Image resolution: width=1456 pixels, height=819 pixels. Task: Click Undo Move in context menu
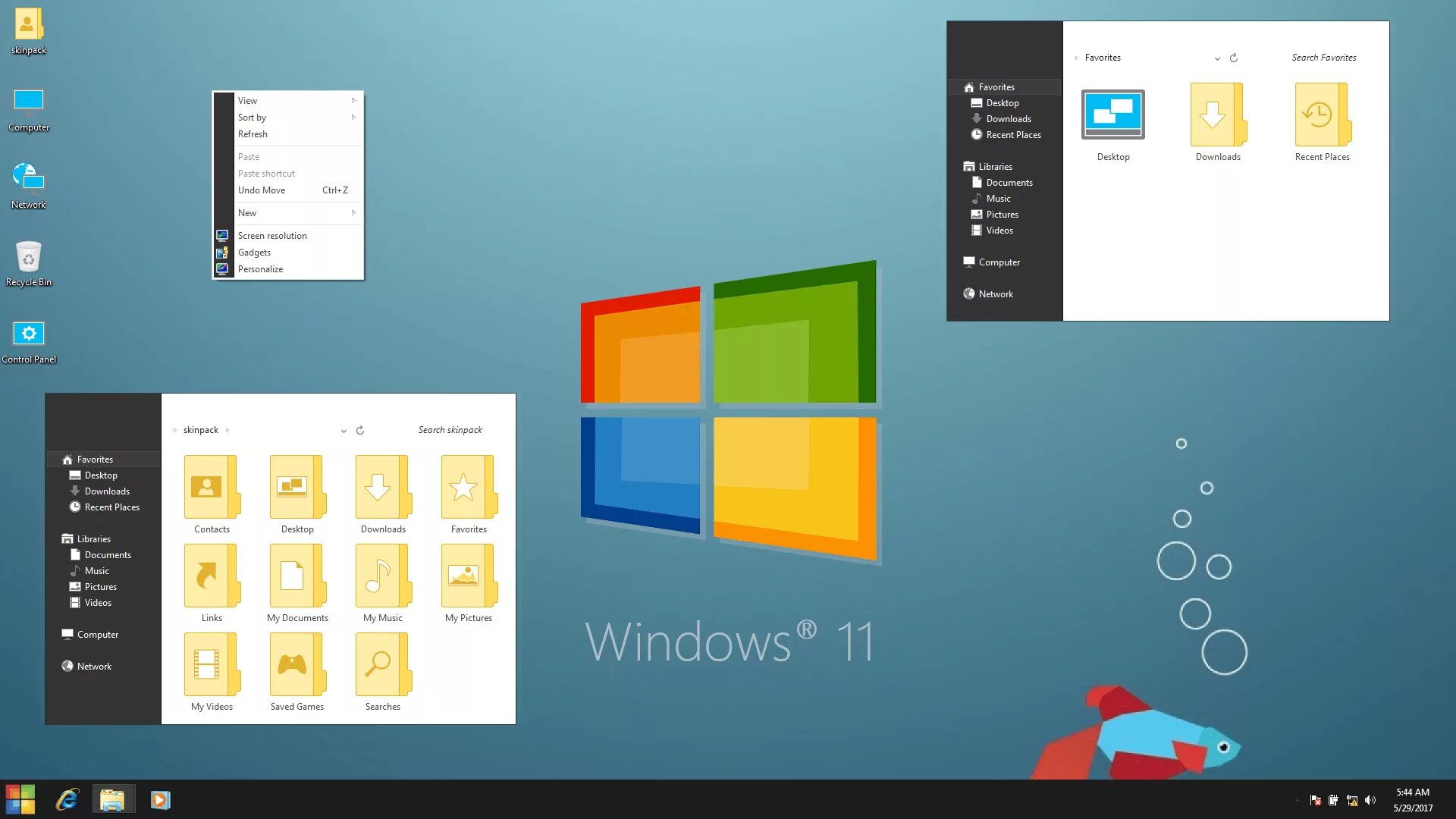[x=260, y=190]
